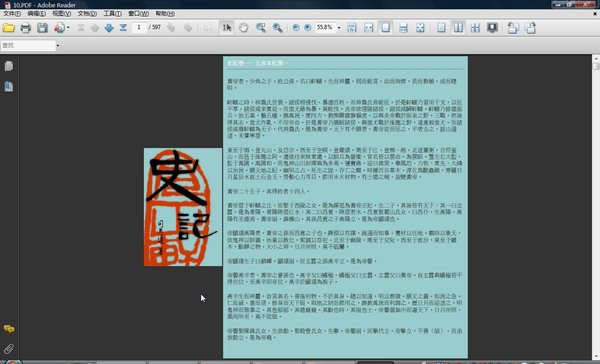
Task: Click the four-arrows fit visible icon
Action: click(420, 28)
